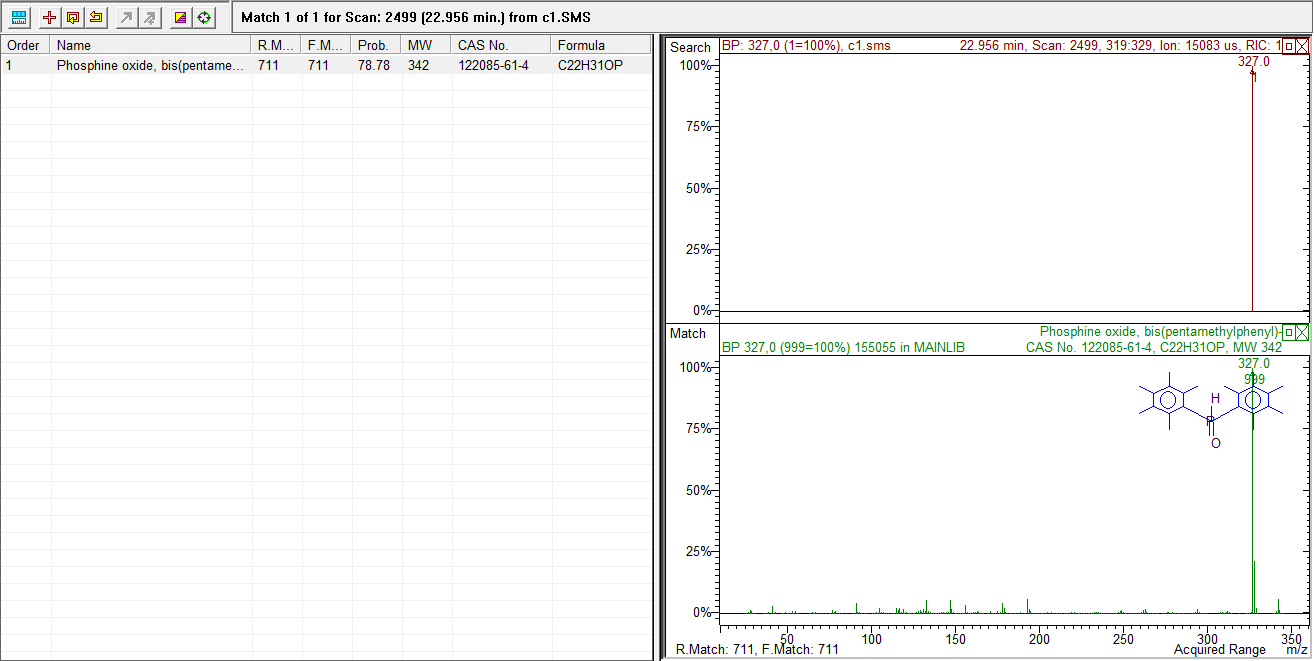Select the Phosphine oxide match row

click(x=150, y=66)
